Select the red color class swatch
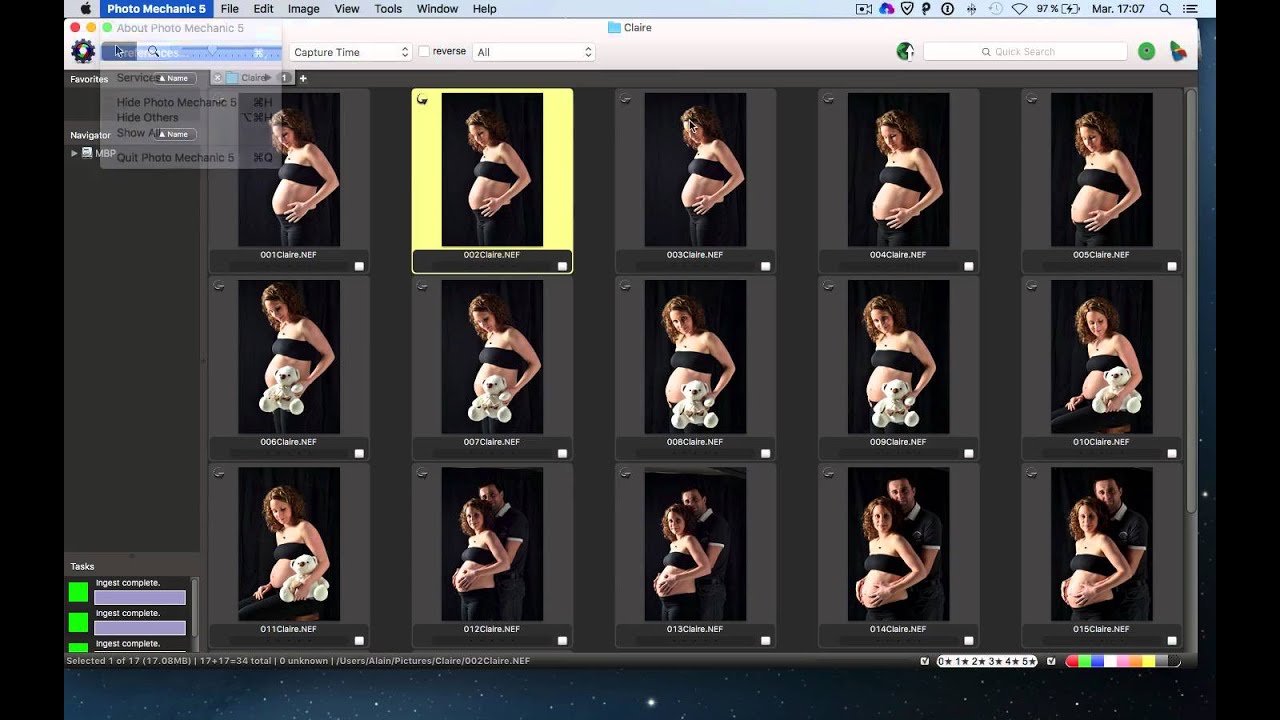Screen dimensions: 1280x720 click(1073, 661)
